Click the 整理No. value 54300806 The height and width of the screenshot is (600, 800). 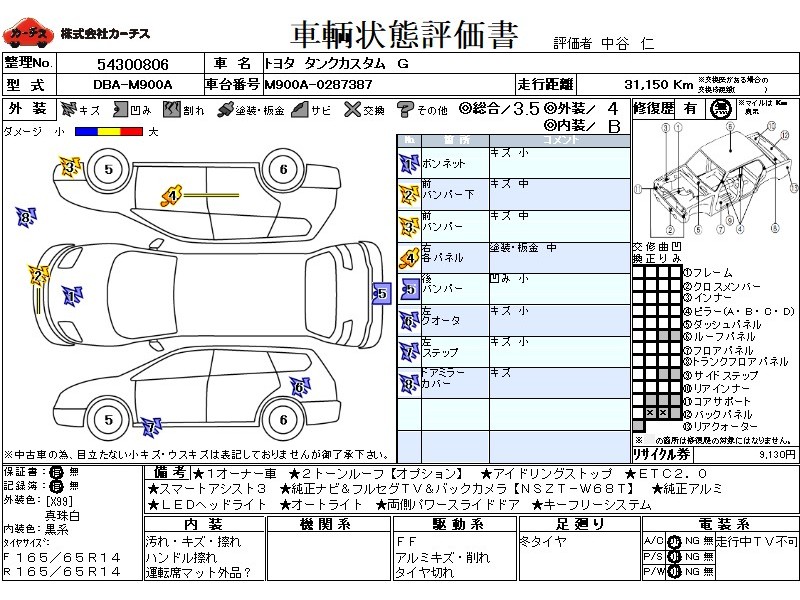133,65
